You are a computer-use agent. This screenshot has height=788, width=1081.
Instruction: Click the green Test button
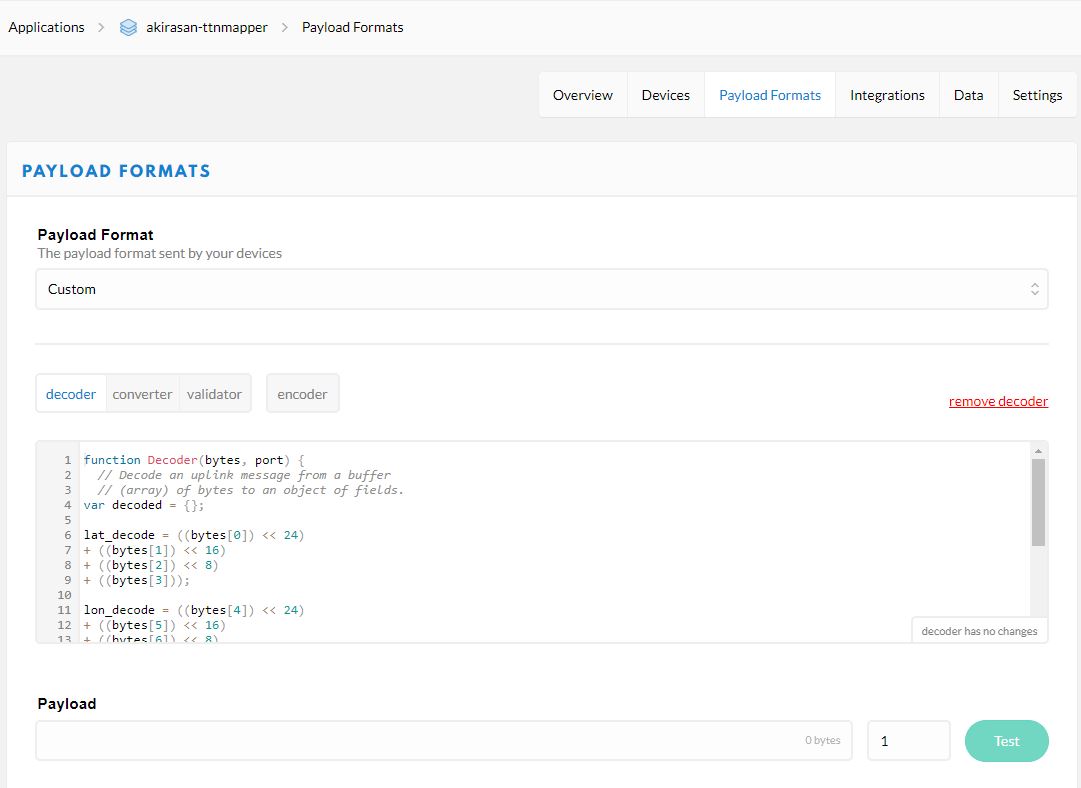click(x=1007, y=741)
